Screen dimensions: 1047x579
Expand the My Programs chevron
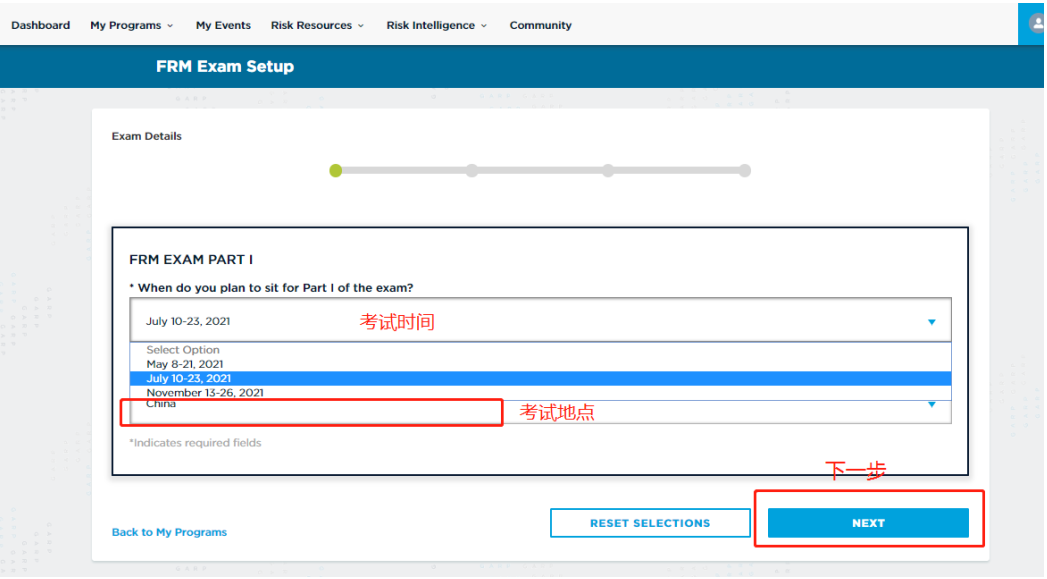coord(170,26)
